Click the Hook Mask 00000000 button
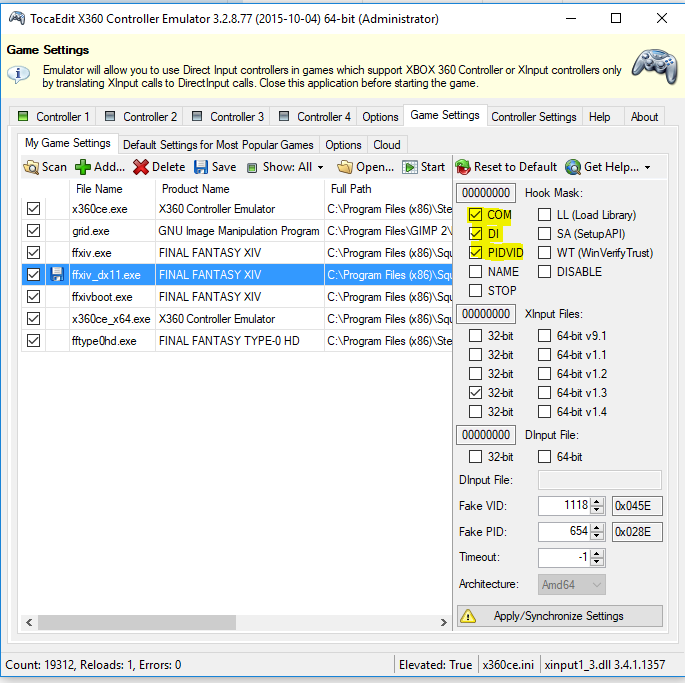685x683 pixels. (x=486, y=193)
